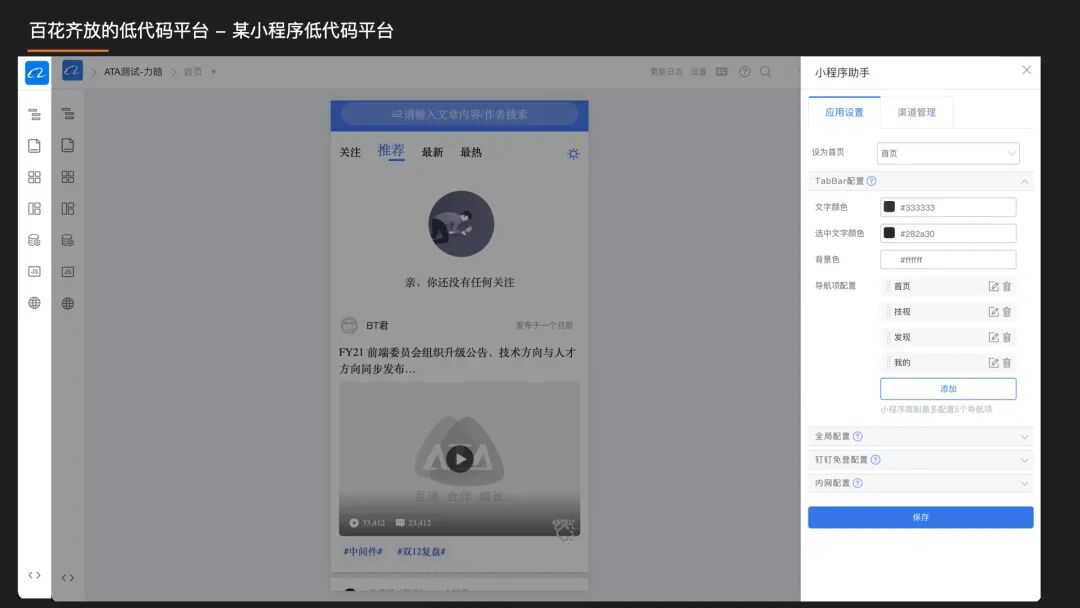Open the 首页 page dropdown in breadcrumb
The width and height of the screenshot is (1080, 608).
(214, 72)
